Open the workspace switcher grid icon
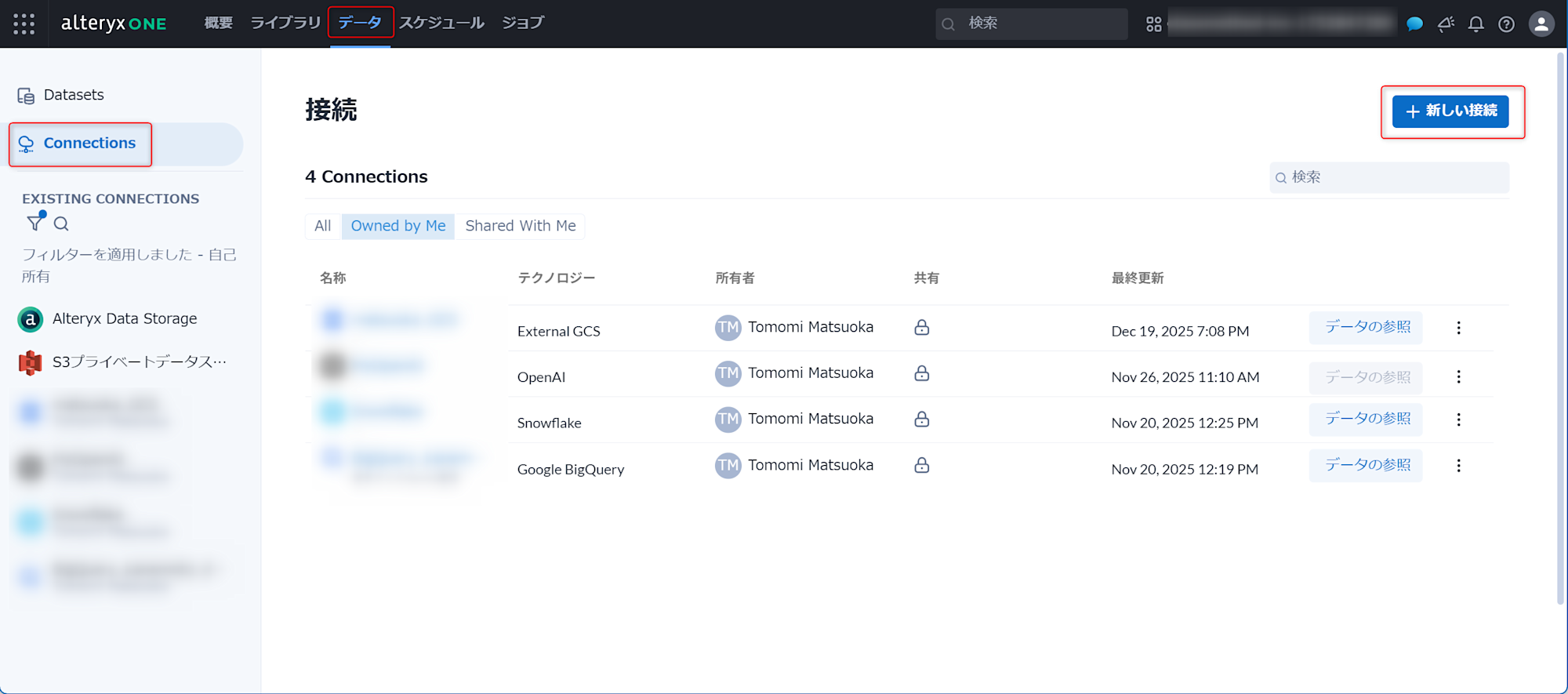This screenshot has height=694, width=1568. (1153, 24)
